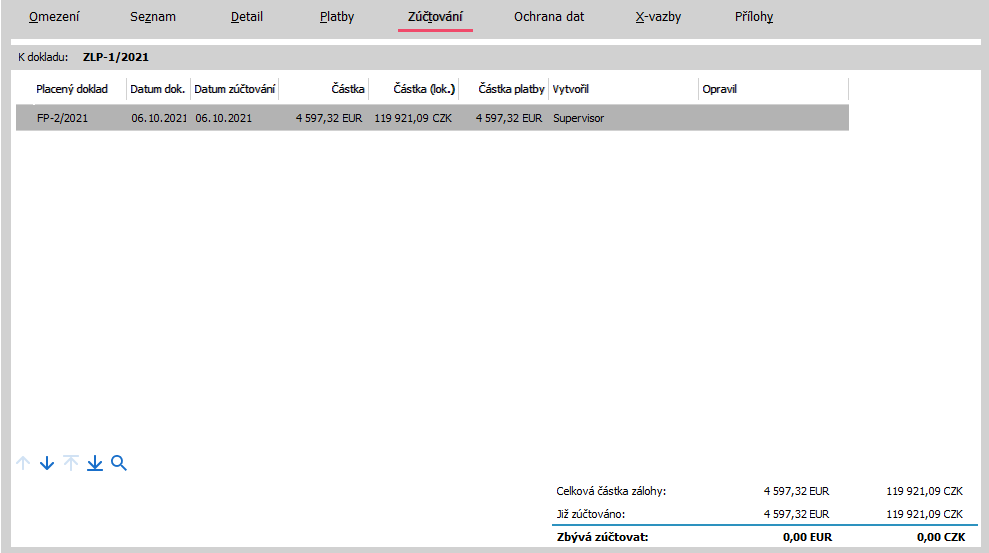This screenshot has height=553, width=989.
Task: Switch to the Omezení tab
Action: [55, 17]
